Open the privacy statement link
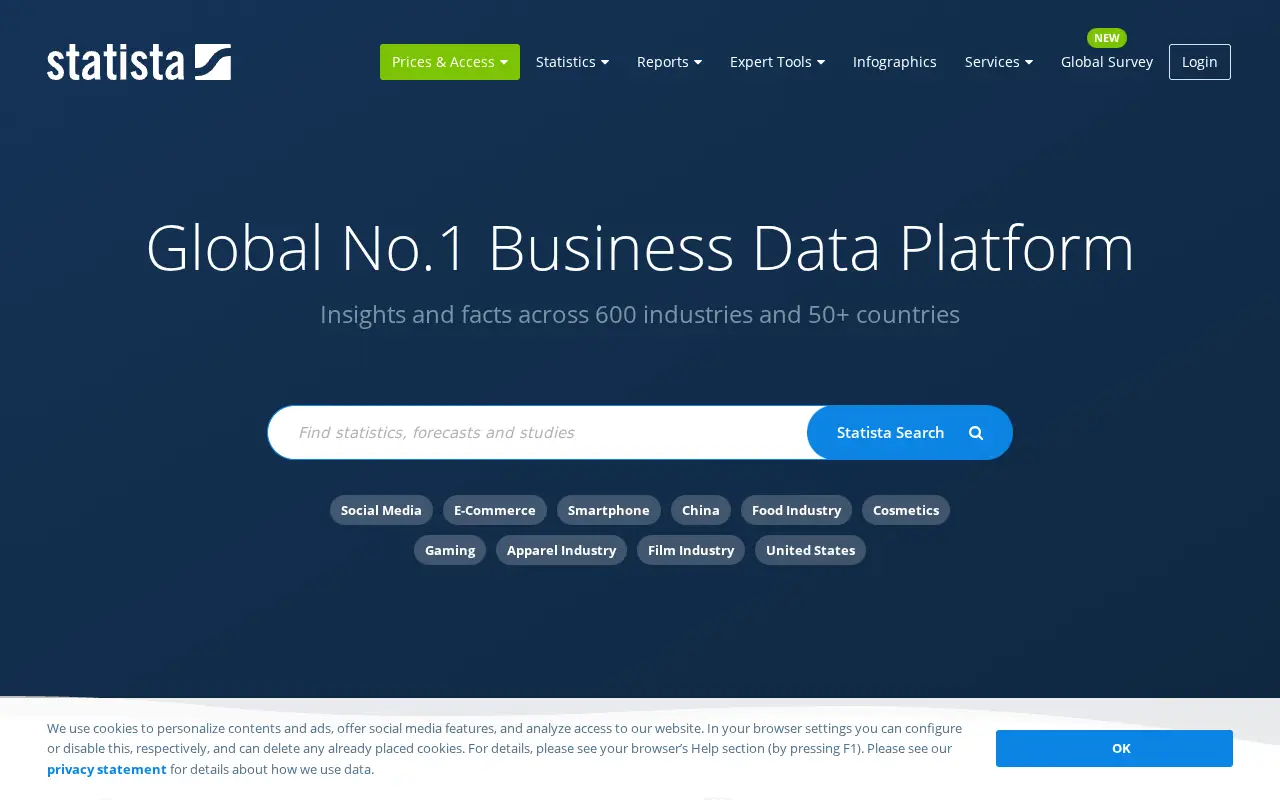This screenshot has height=800, width=1280. coord(107,769)
